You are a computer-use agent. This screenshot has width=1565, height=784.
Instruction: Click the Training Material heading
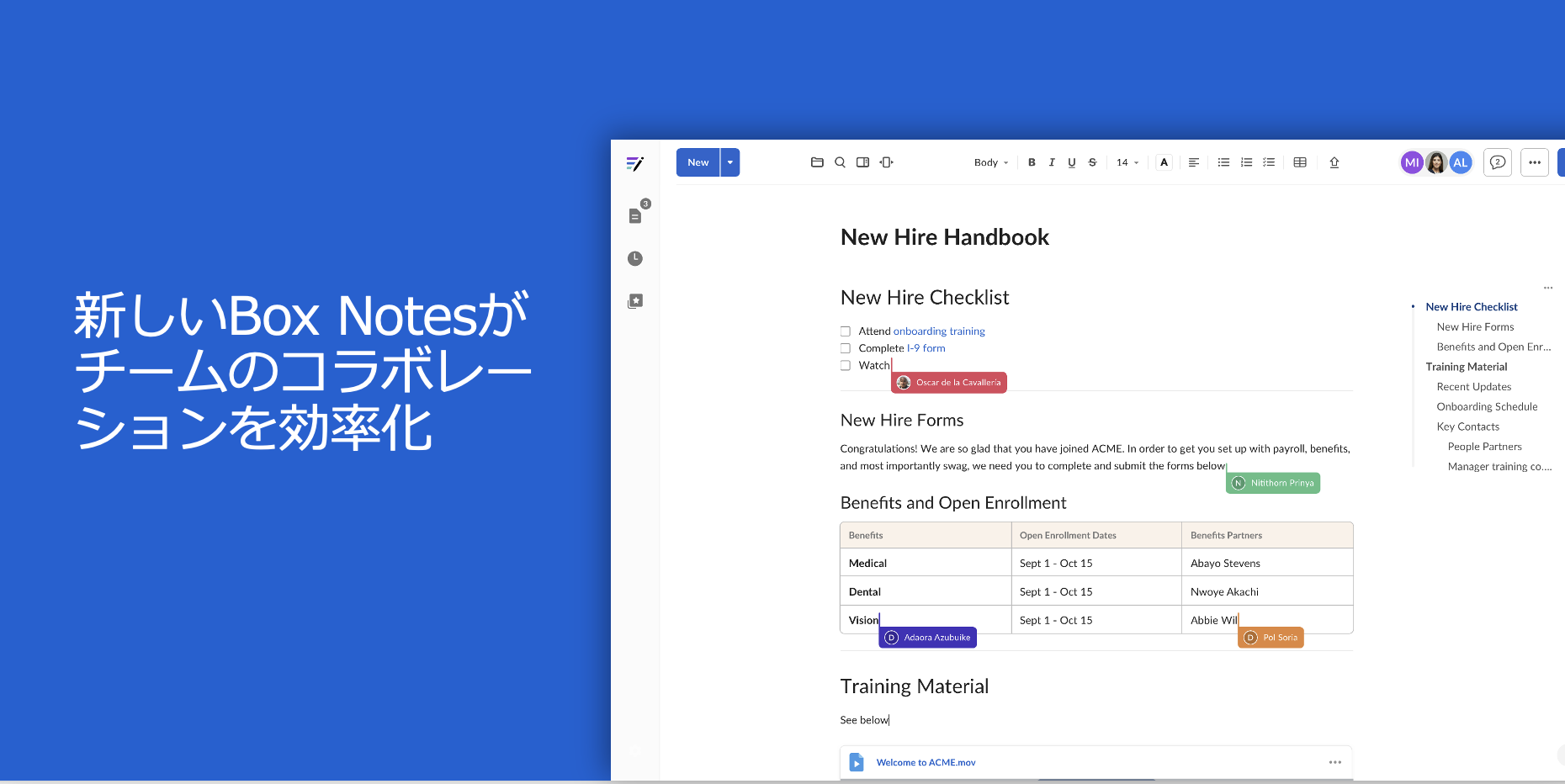coord(914,686)
